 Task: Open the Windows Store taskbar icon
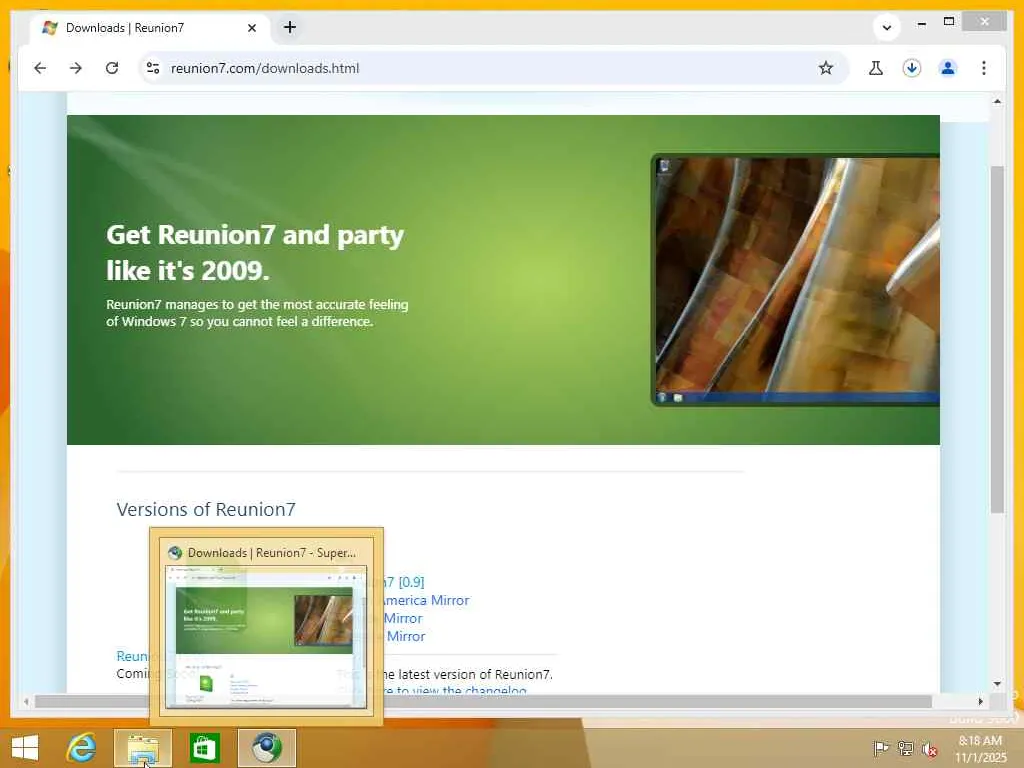204,748
